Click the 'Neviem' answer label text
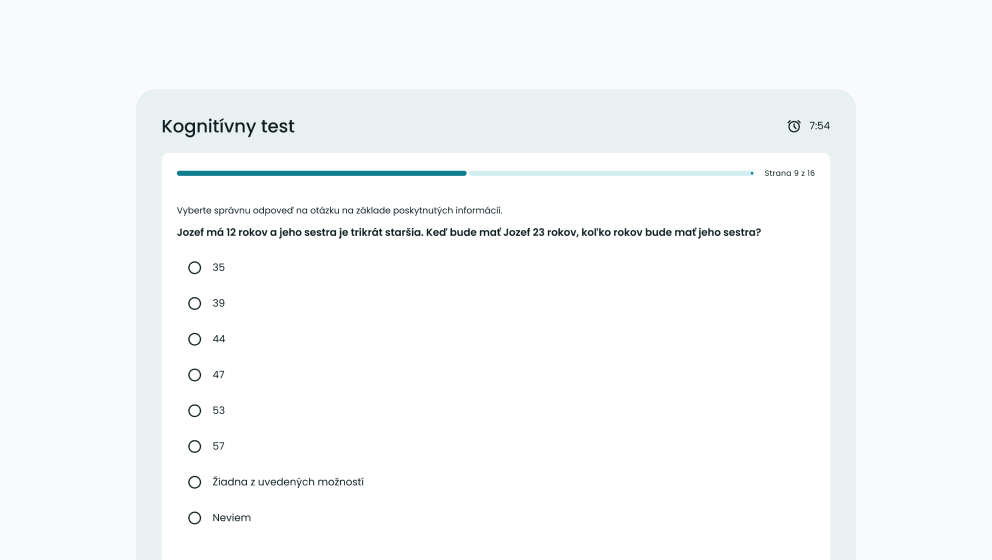Image resolution: width=992 pixels, height=560 pixels. coord(231,518)
